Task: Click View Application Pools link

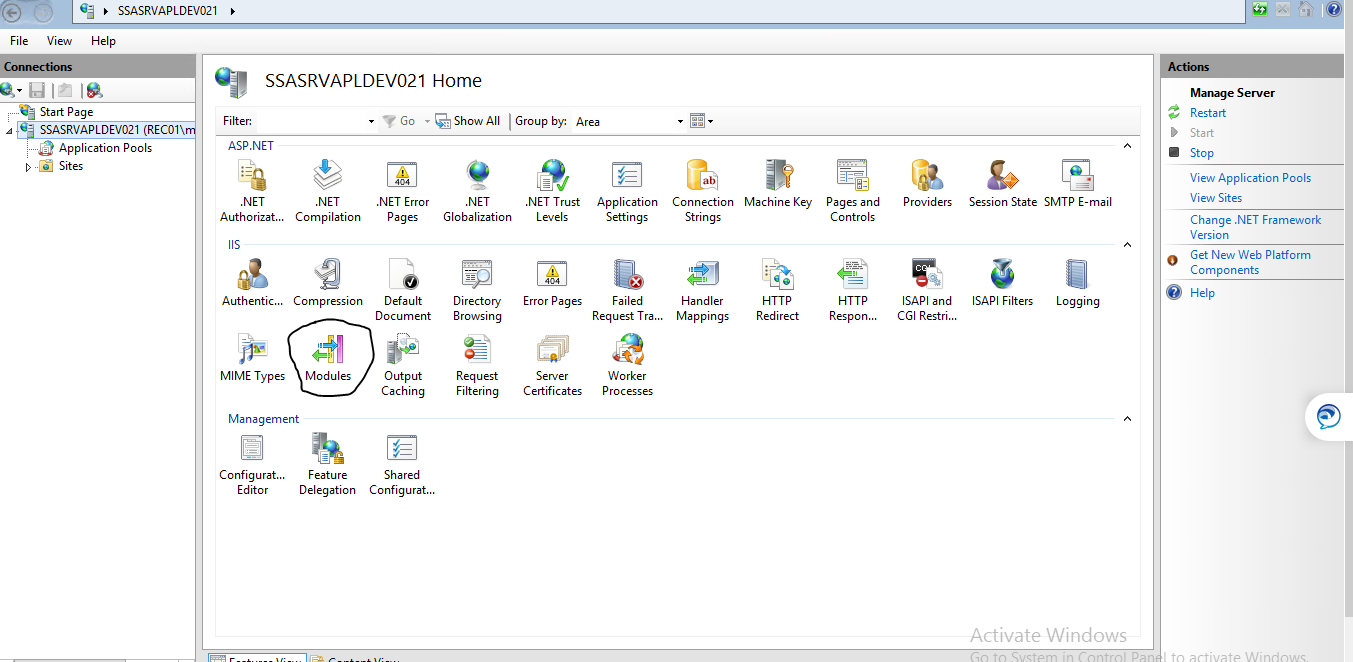Action: [x=1250, y=178]
